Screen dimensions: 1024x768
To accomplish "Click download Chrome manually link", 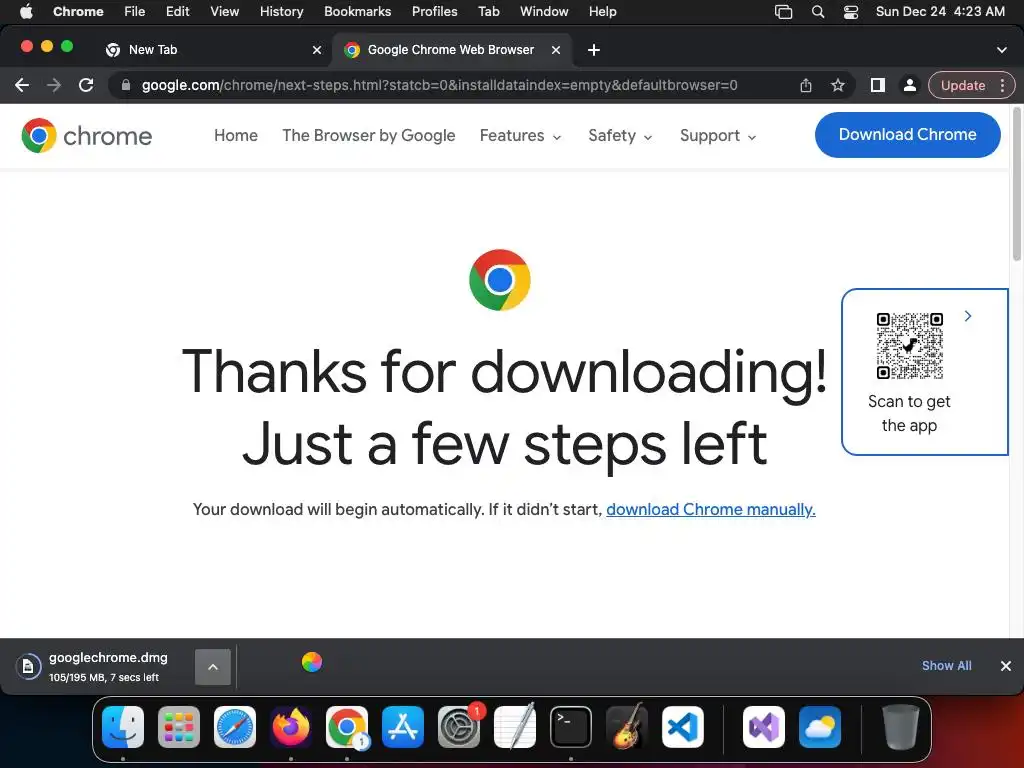I will tap(711, 509).
